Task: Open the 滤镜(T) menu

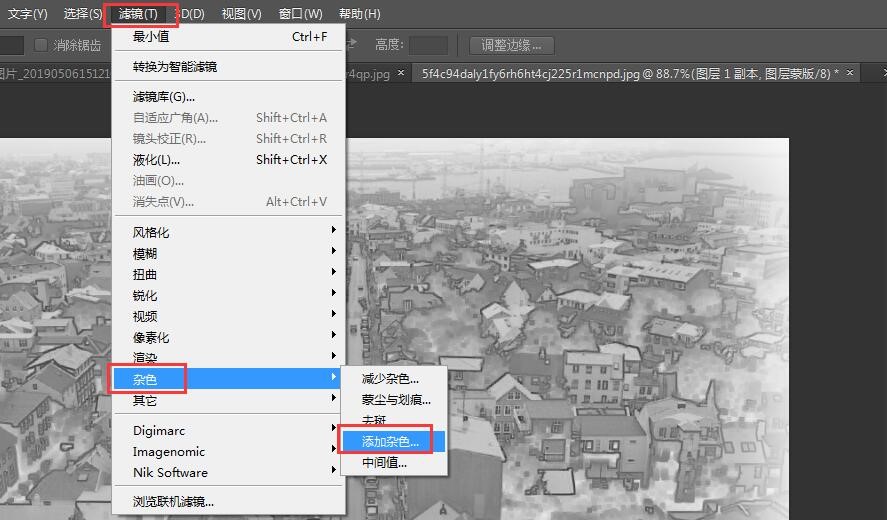Action: (138, 14)
